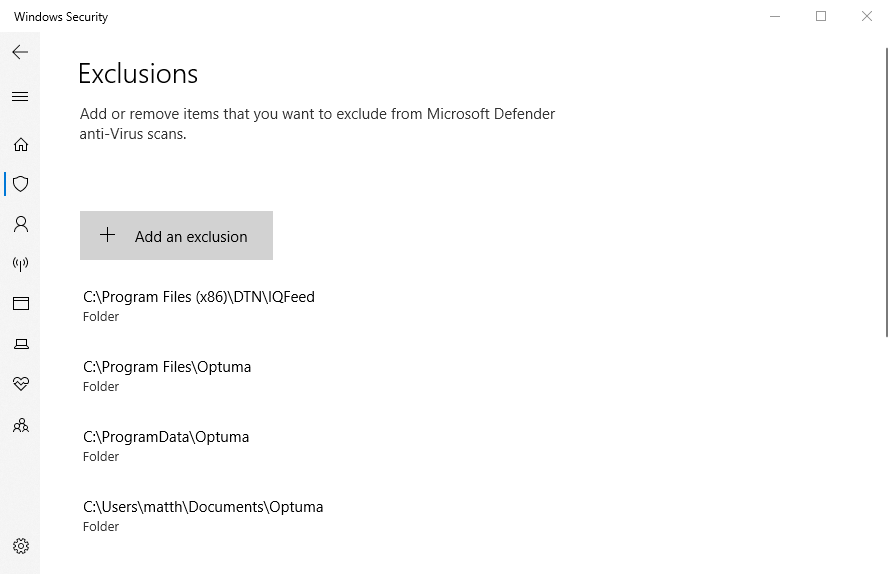This screenshot has width=890, height=574.
Task: Minimize the Windows Security window
Action: [775, 16]
